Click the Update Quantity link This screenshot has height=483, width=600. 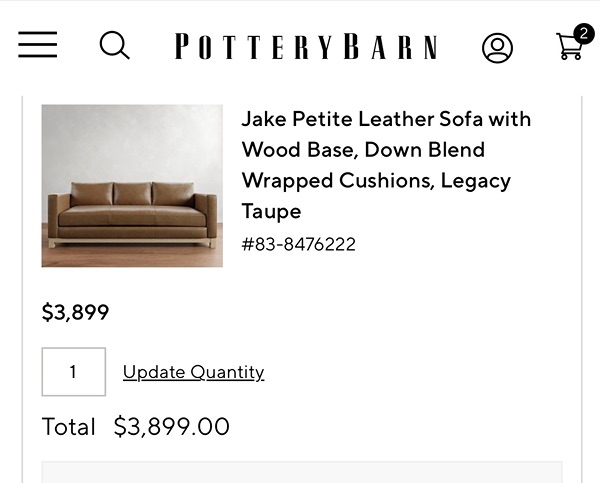pyautogui.click(x=193, y=372)
